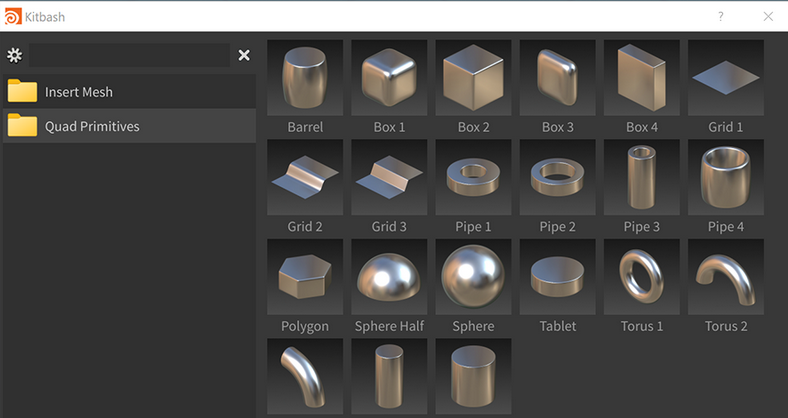This screenshot has height=418, width=788.
Task: Choose the Box 4 thin slab mesh
Action: 641,78
